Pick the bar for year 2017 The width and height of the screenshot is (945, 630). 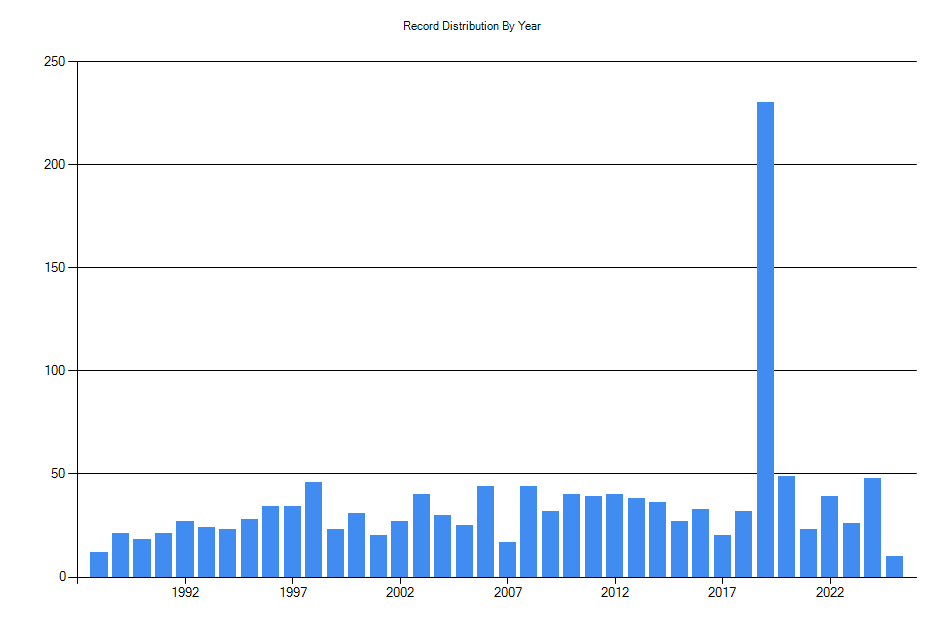point(722,556)
